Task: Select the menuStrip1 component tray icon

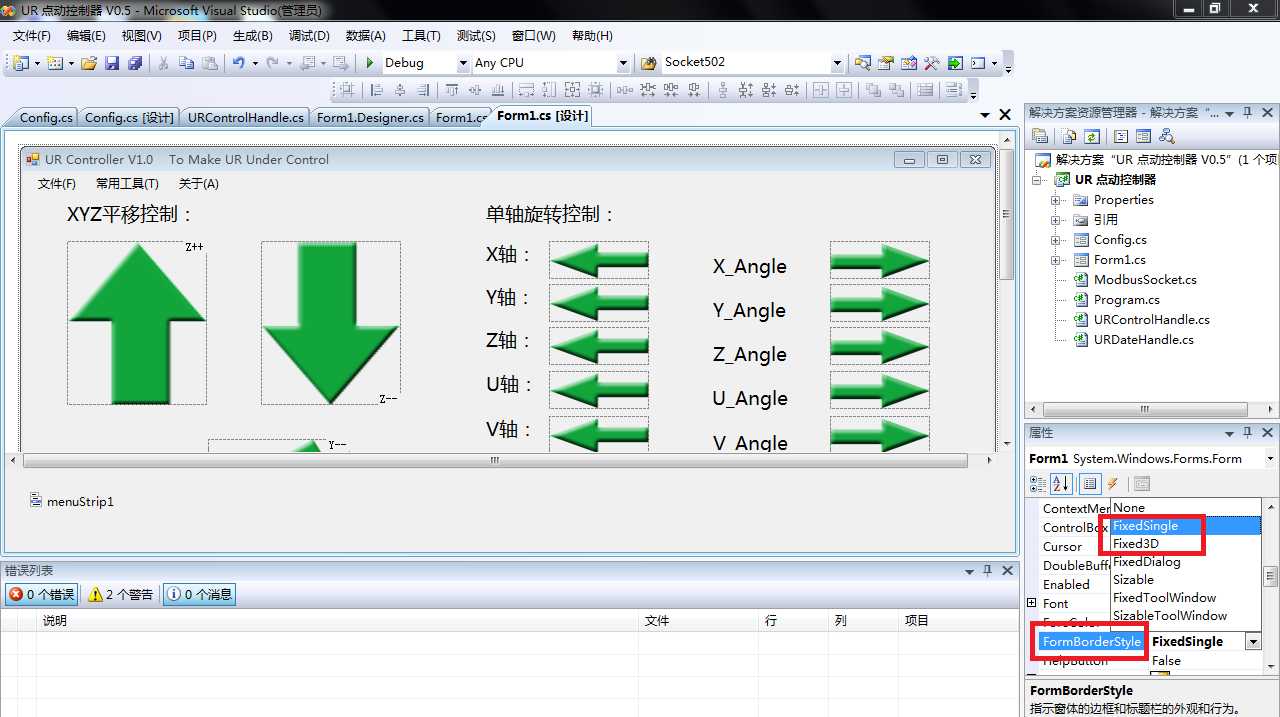Action: pos(36,500)
